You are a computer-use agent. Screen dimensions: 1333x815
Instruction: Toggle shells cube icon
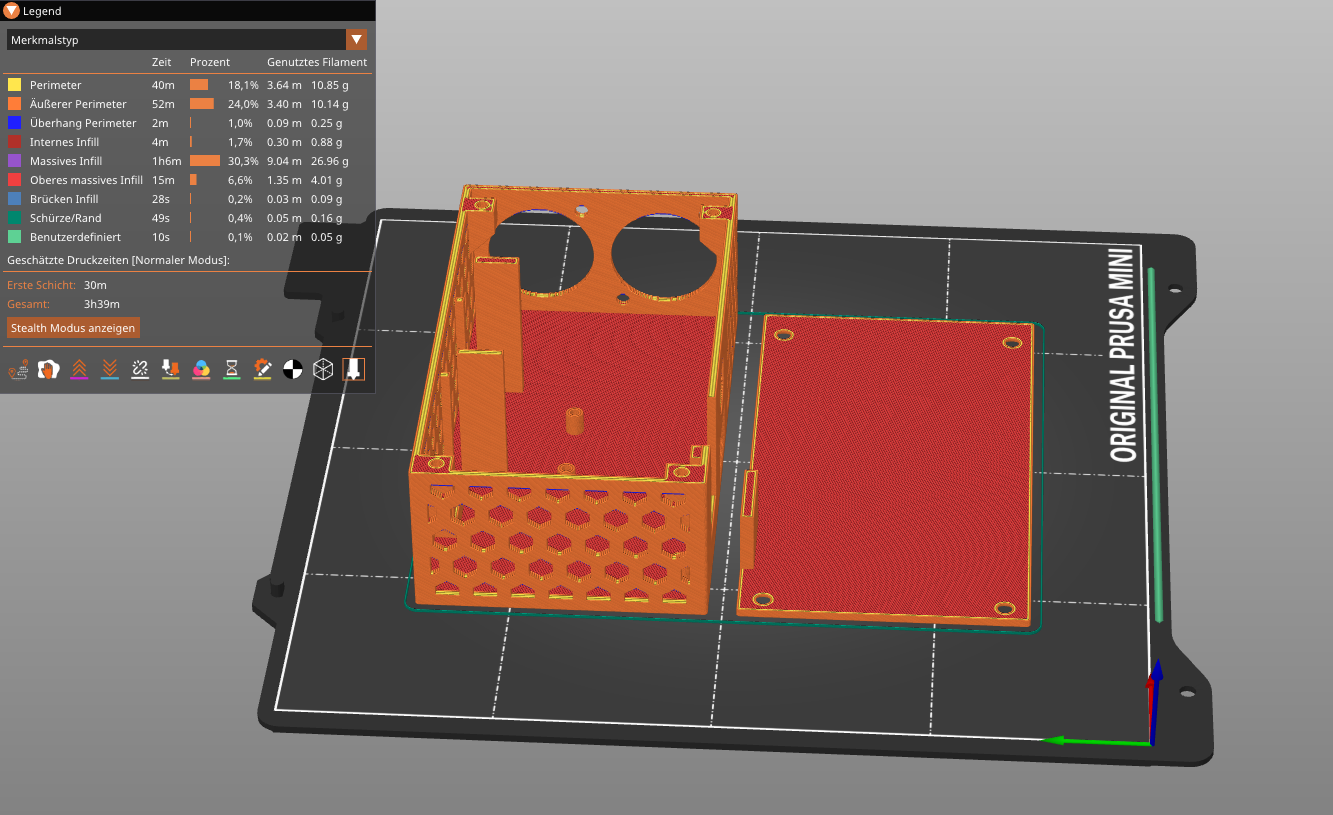[x=323, y=369]
